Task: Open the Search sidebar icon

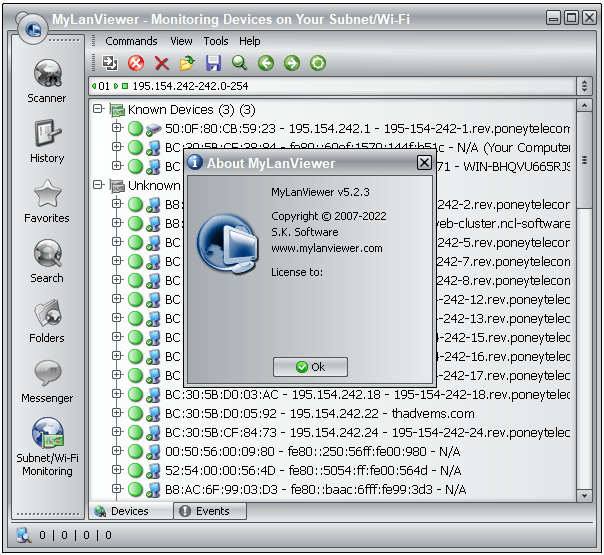Action: (47, 253)
